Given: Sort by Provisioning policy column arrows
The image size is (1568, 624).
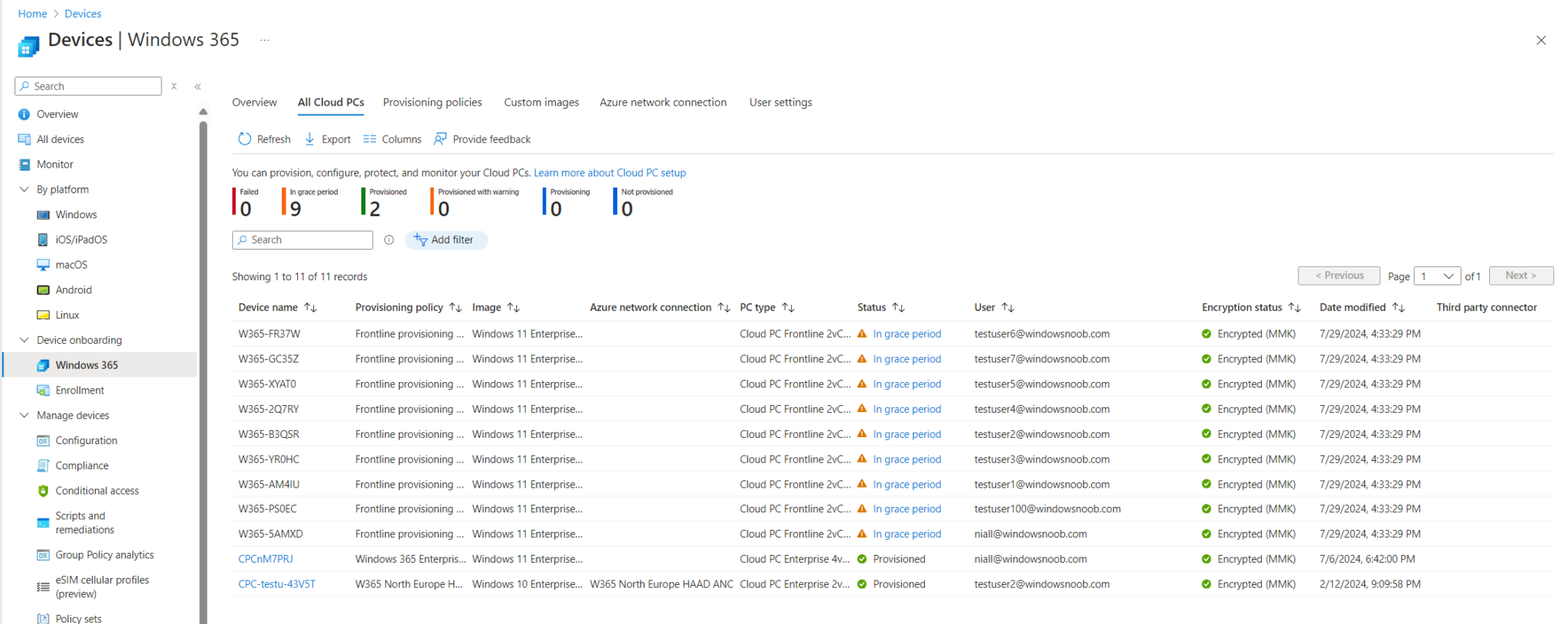Looking at the screenshot, I should (456, 307).
